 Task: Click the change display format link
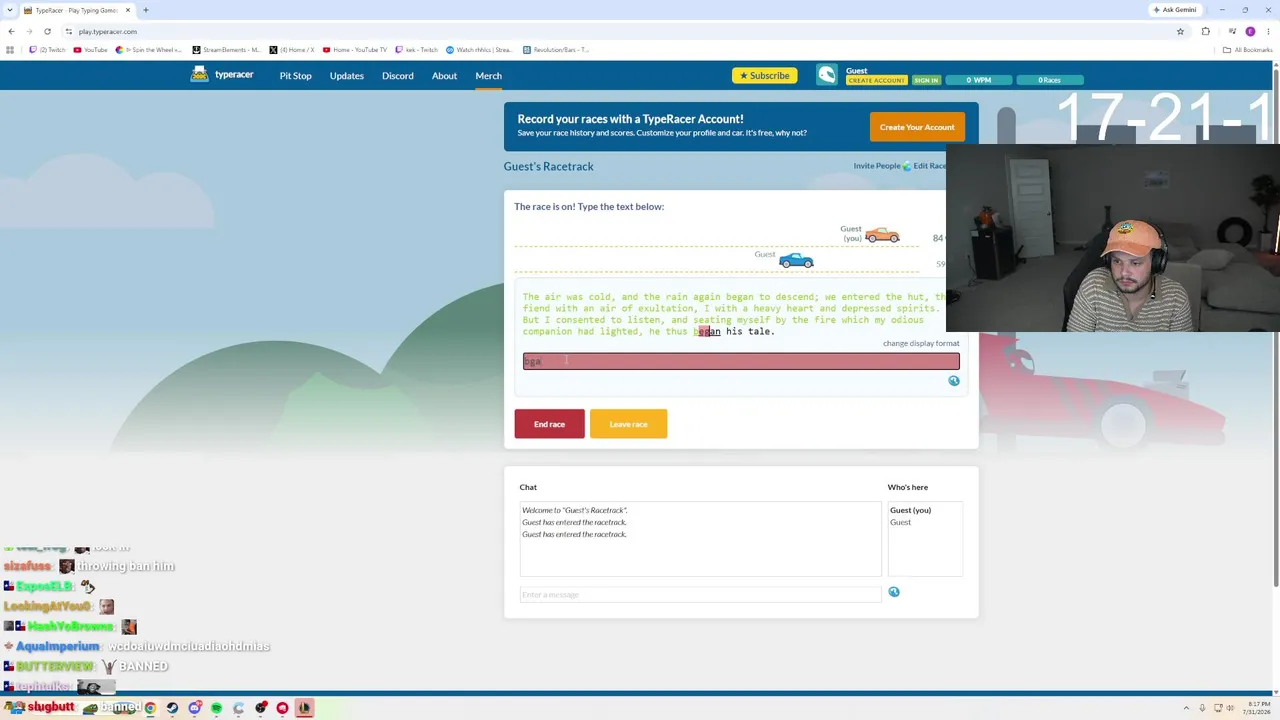pos(921,343)
